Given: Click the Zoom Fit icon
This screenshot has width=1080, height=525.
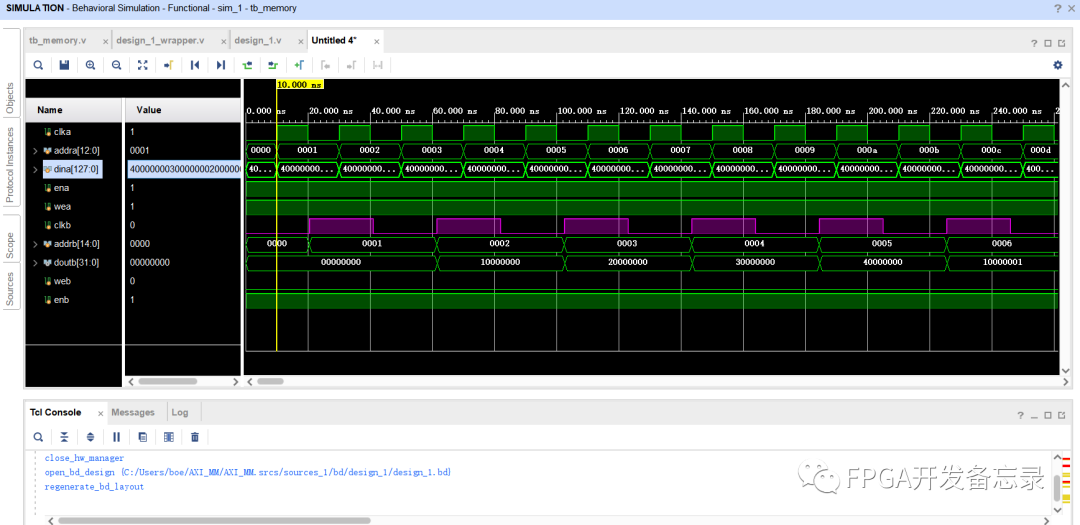Looking at the screenshot, I should pyautogui.click(x=142, y=65).
